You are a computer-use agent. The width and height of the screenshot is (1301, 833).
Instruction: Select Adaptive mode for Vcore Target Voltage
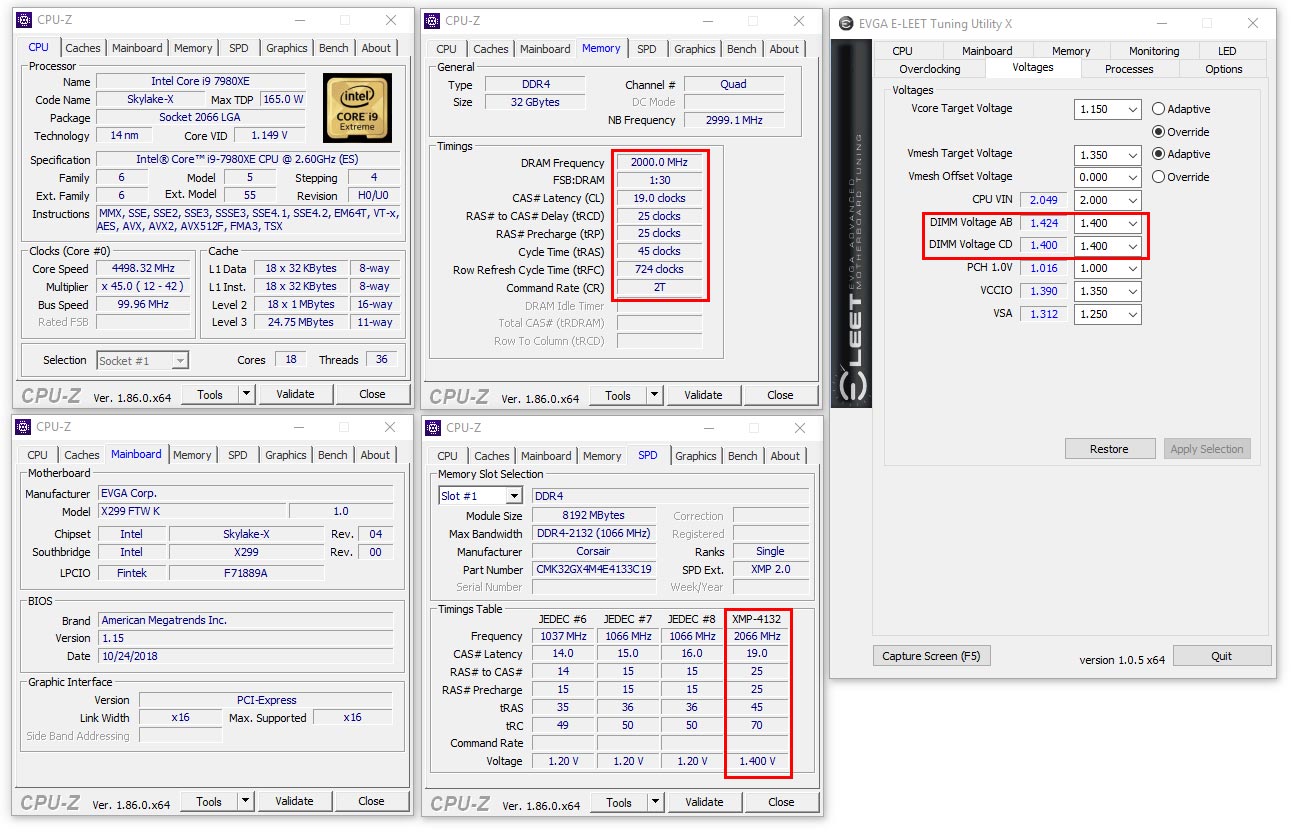[x=1159, y=109]
